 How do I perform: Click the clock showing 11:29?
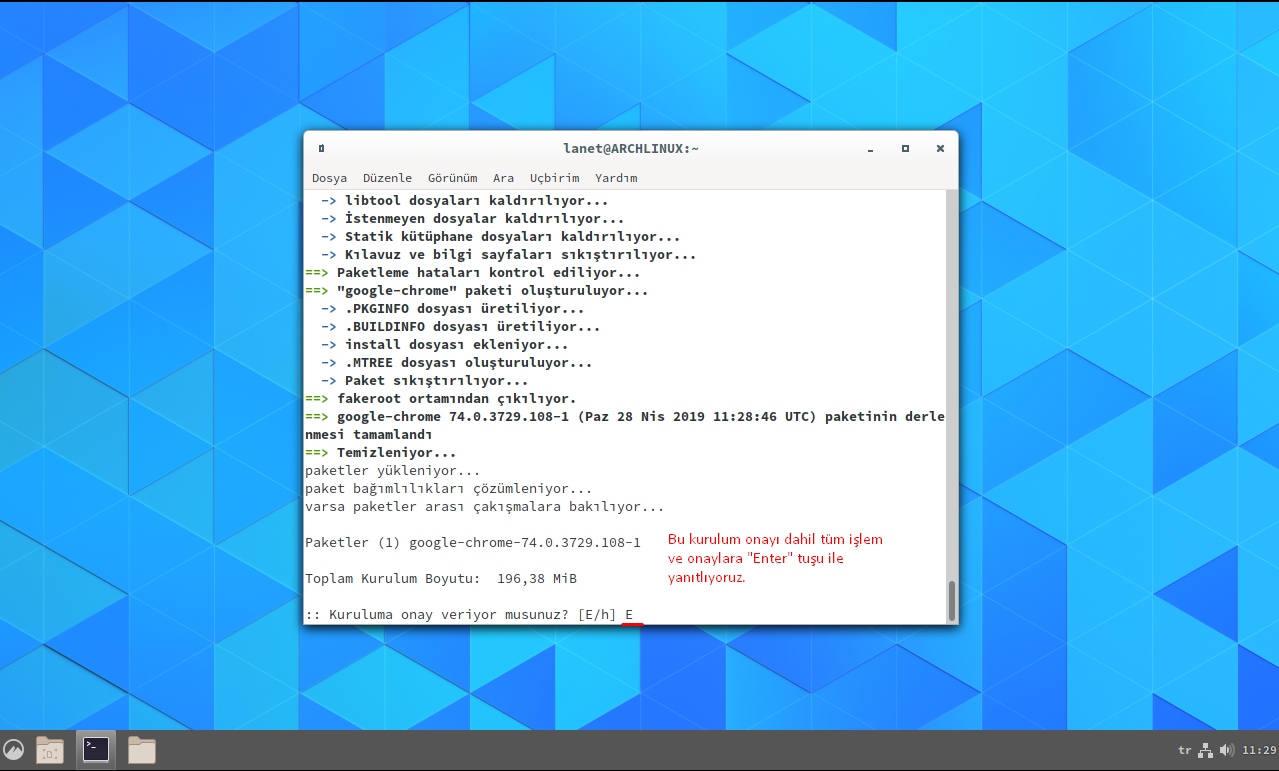click(1257, 749)
